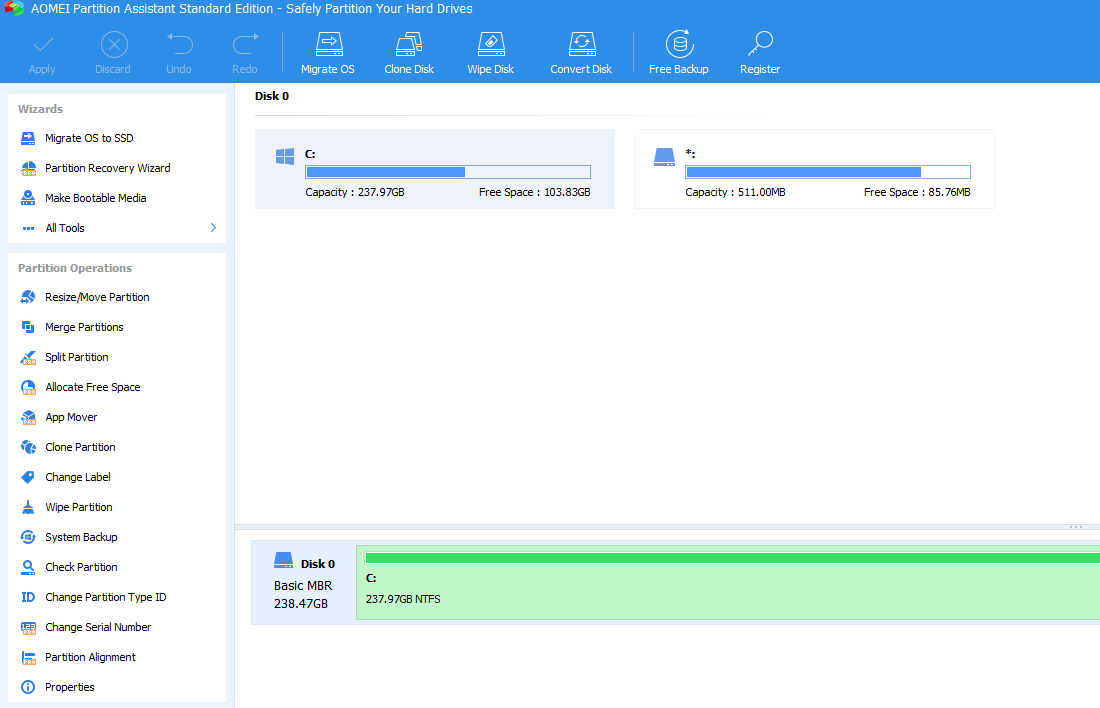
Task: Expand All Tools with the chevron arrow
Action: click(213, 228)
